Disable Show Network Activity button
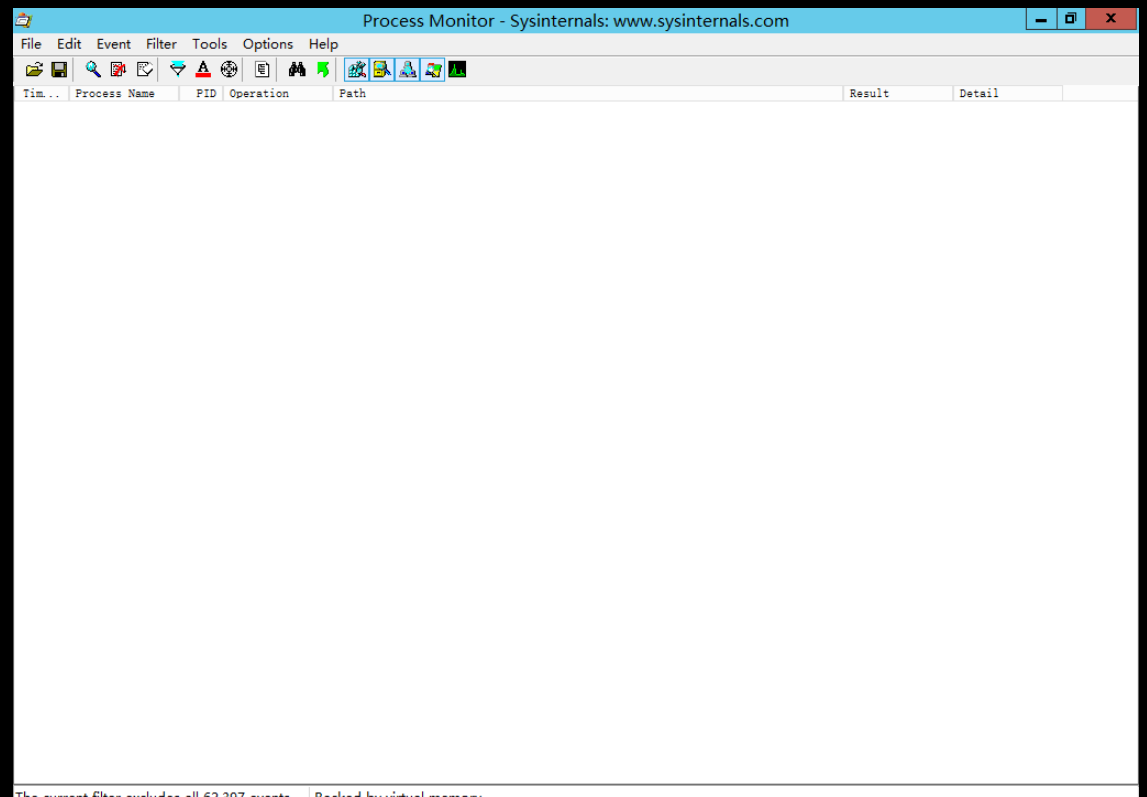The width and height of the screenshot is (1147, 797). (x=407, y=69)
